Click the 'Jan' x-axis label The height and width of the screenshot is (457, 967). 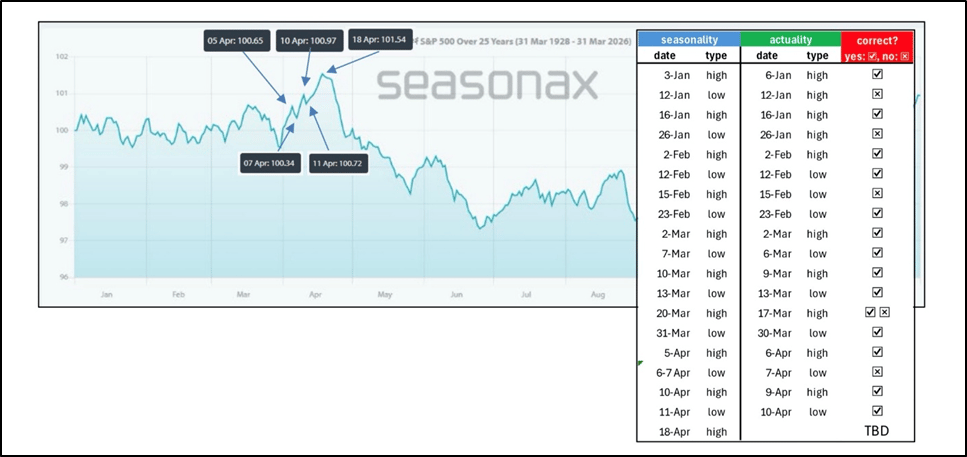point(107,295)
